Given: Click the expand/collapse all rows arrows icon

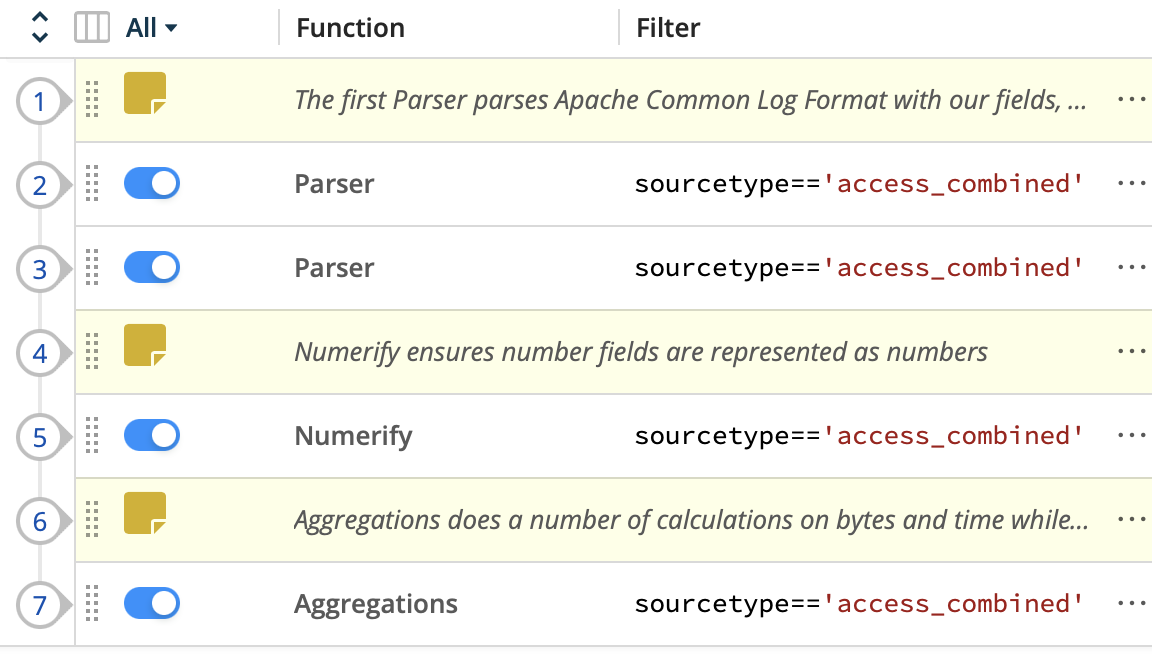Looking at the screenshot, I should coord(40,28).
